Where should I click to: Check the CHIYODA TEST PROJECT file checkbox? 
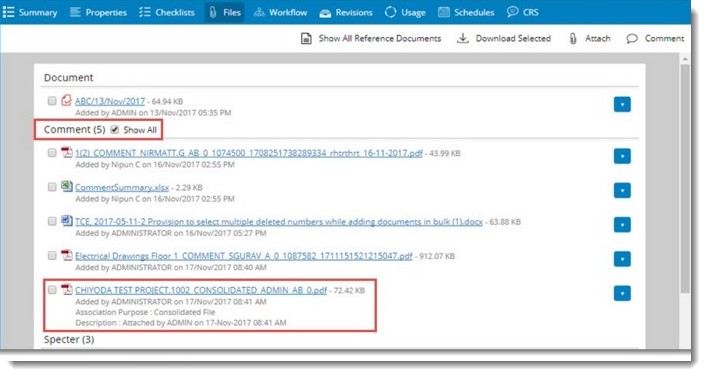(x=52, y=290)
